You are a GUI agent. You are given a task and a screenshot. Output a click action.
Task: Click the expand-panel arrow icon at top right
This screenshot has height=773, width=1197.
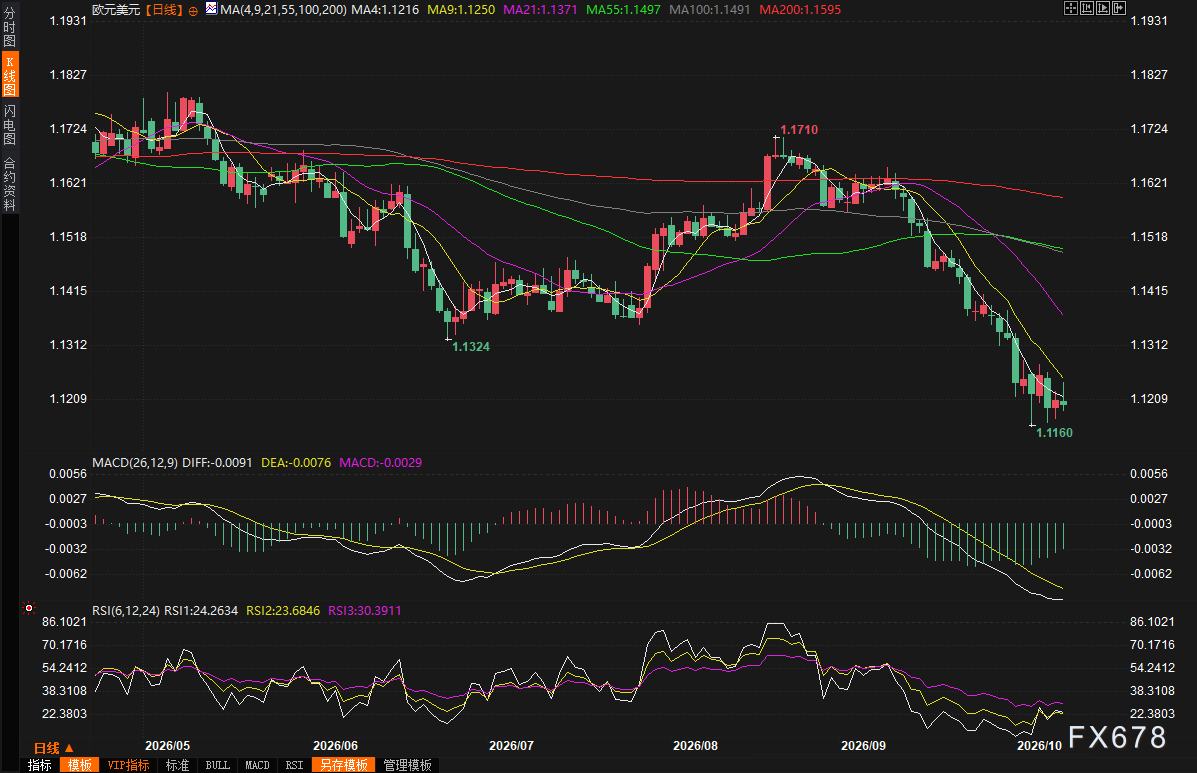[x=1119, y=8]
